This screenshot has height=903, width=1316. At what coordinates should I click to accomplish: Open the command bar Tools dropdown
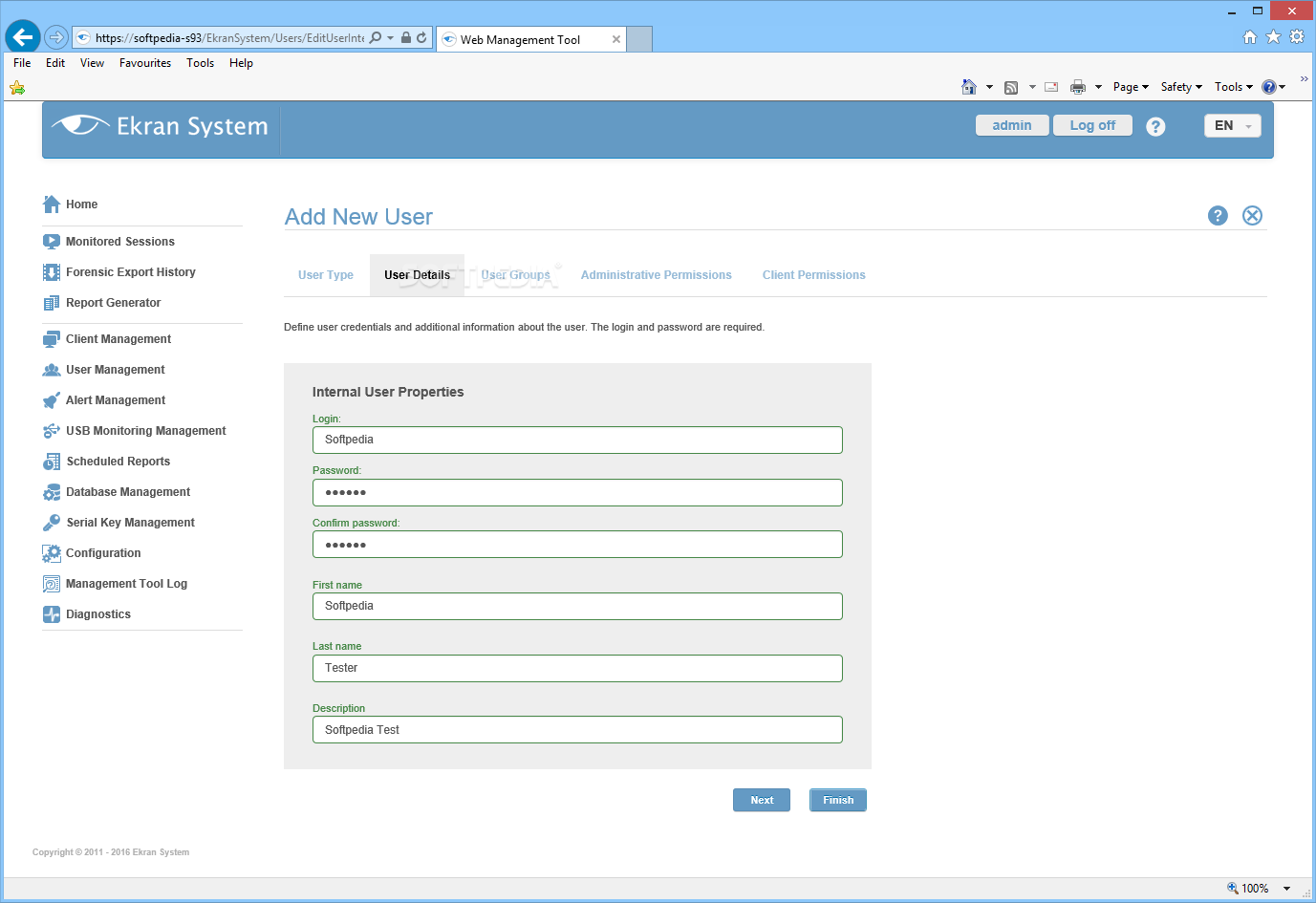(1234, 87)
